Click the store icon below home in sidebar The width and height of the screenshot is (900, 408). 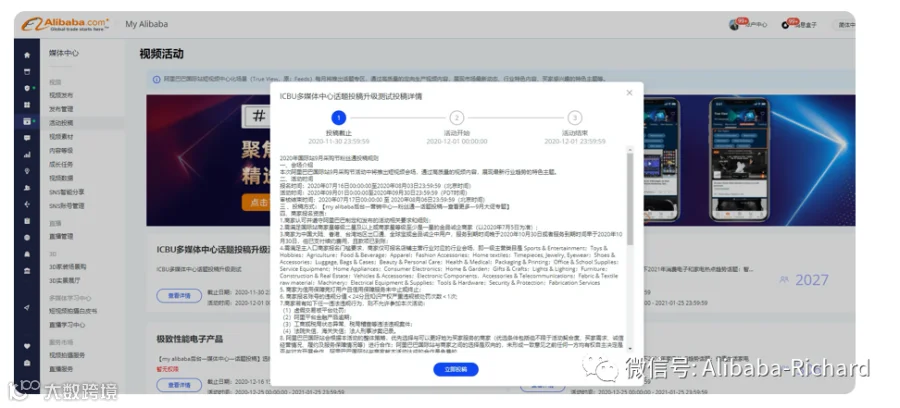27,72
